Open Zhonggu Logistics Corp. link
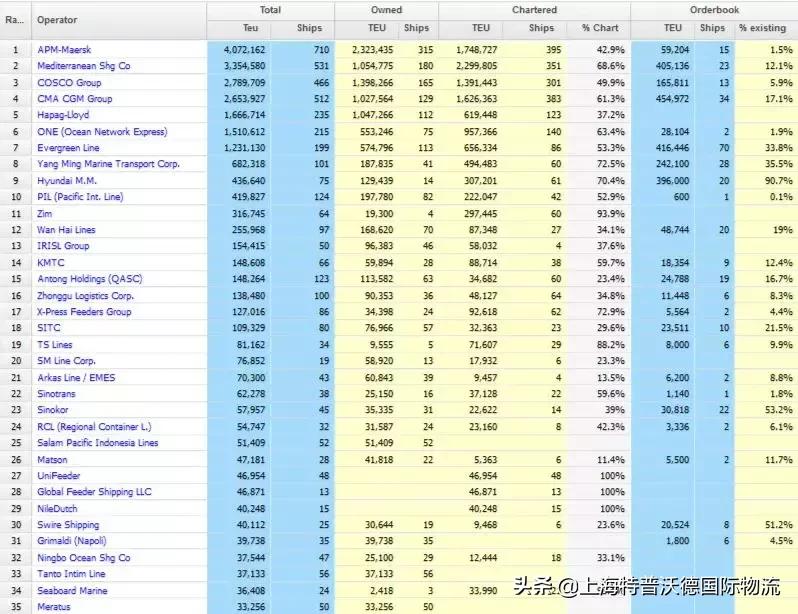The image size is (798, 614). point(86,296)
